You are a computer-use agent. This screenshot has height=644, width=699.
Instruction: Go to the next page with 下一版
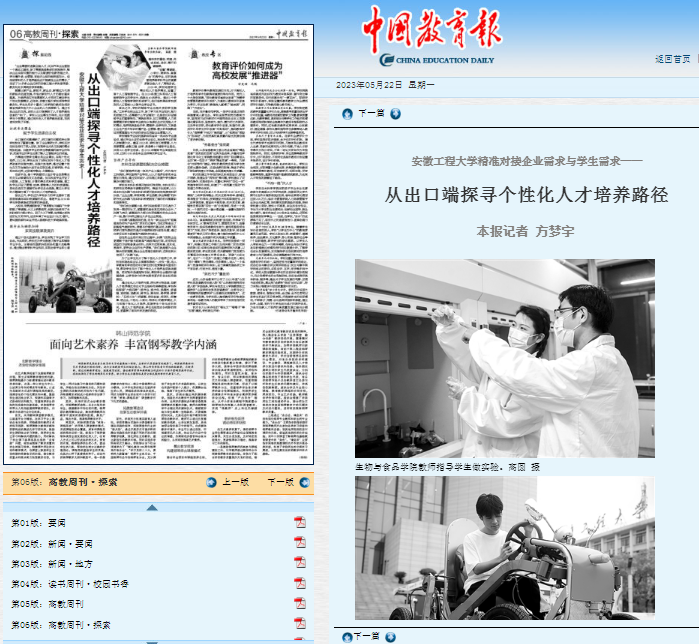coord(280,482)
